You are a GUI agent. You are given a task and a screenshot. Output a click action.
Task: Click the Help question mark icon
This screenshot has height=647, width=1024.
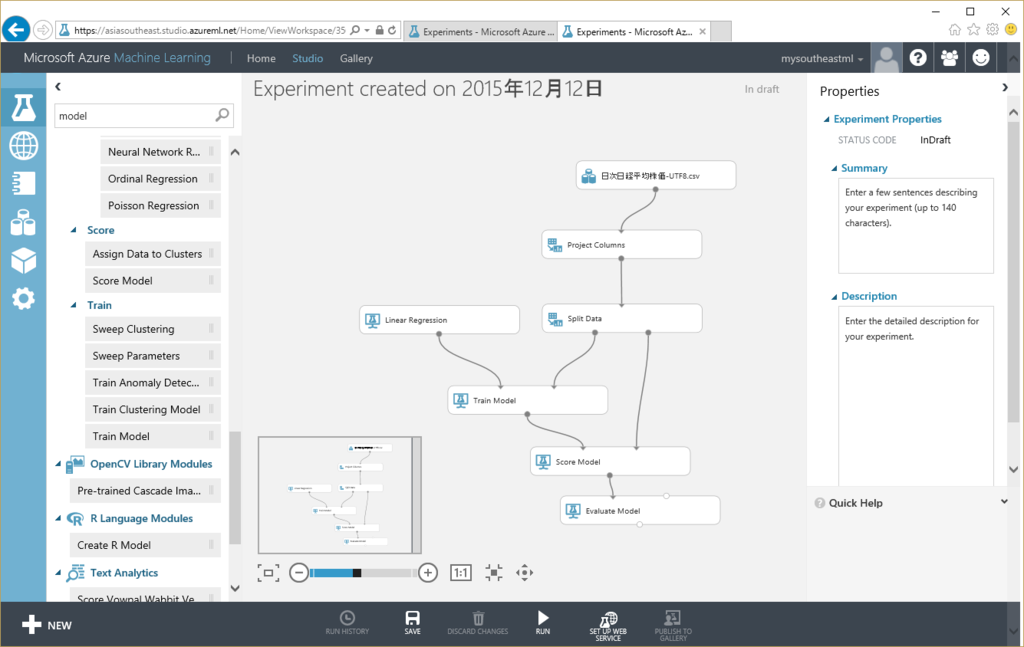point(918,58)
